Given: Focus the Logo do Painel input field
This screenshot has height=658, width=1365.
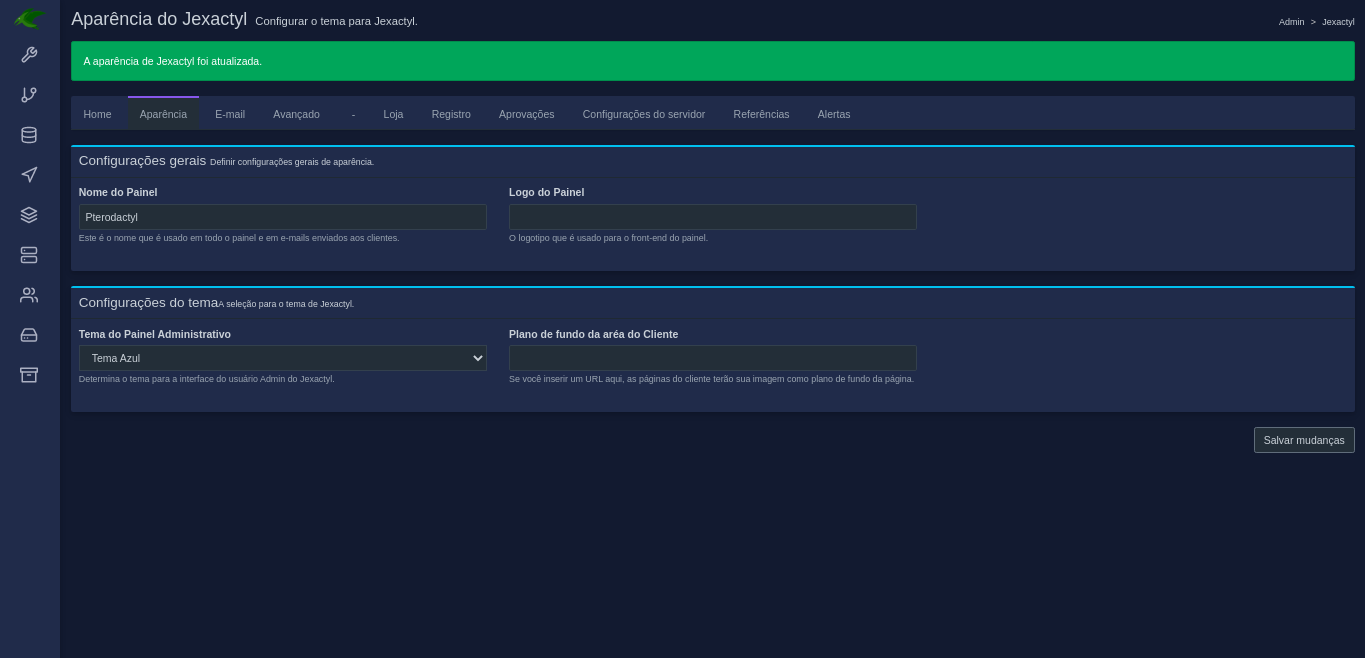Looking at the screenshot, I should pos(713,217).
